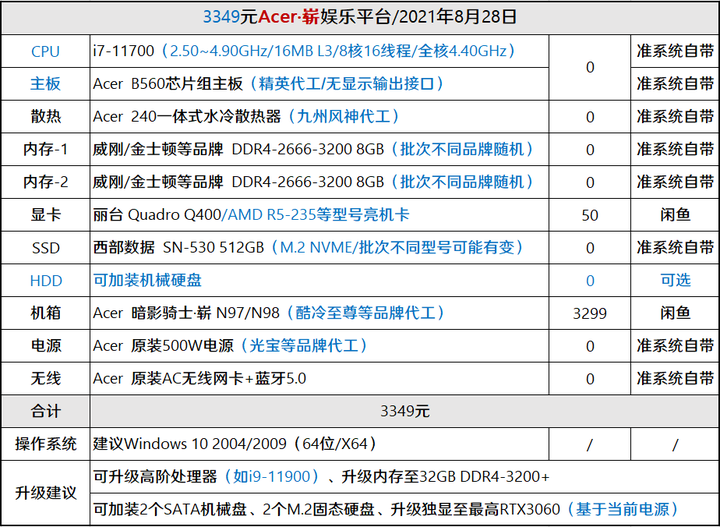Screen dimensions: 720x527
Task: Click the Quadro Q400 graphics card cell
Action: tap(319, 215)
